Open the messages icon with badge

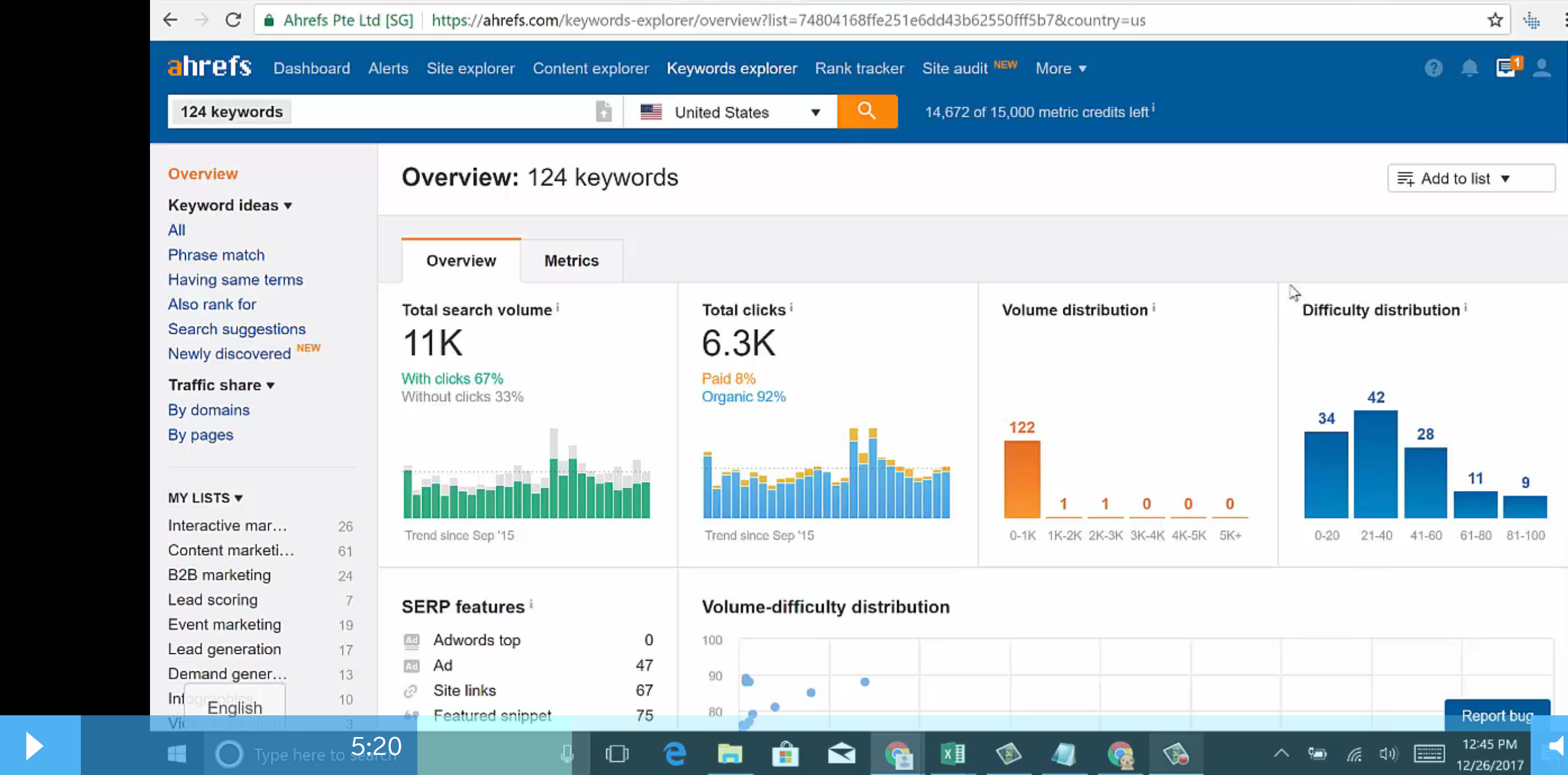(1506, 67)
